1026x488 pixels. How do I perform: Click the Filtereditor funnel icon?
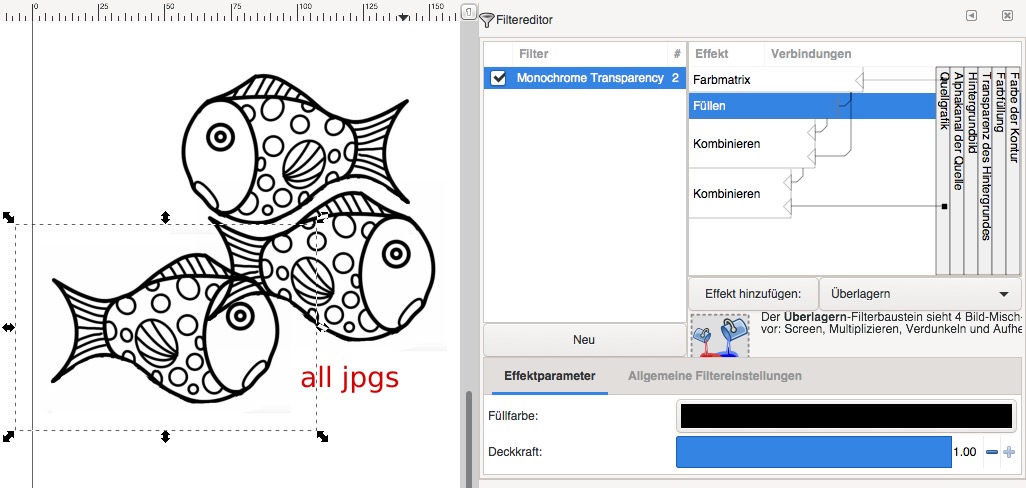point(487,19)
